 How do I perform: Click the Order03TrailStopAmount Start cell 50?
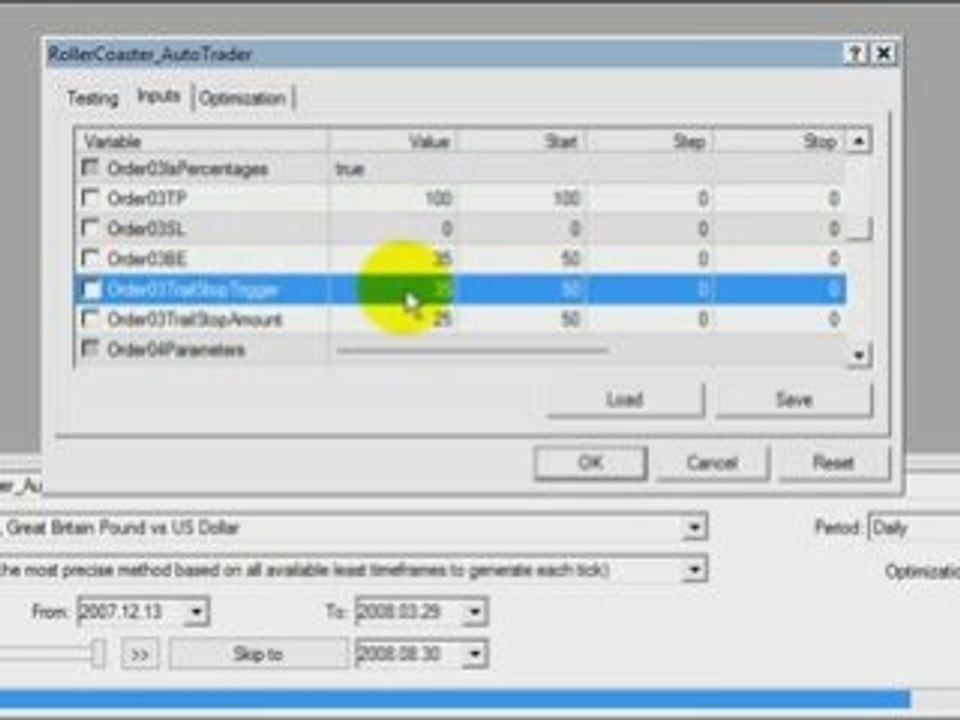click(x=520, y=319)
